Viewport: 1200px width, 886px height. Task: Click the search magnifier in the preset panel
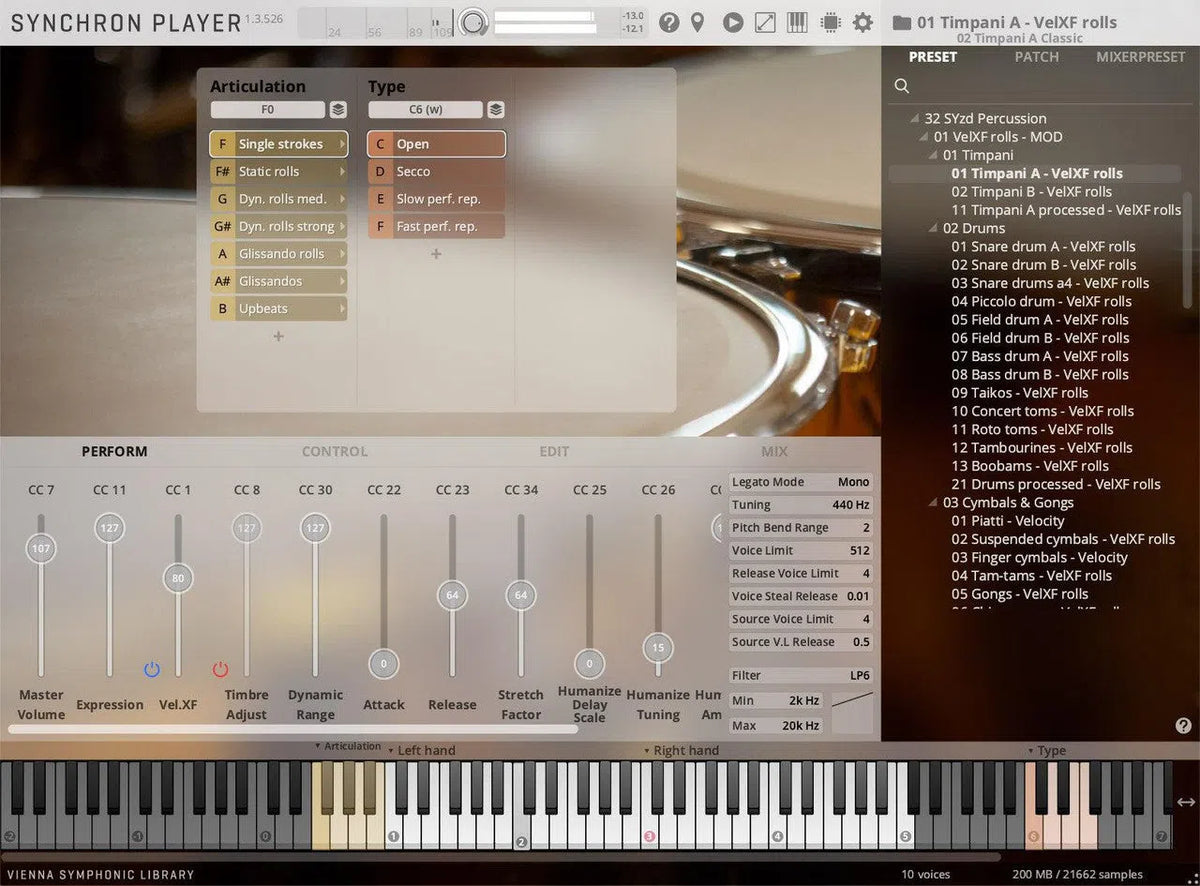coord(901,86)
